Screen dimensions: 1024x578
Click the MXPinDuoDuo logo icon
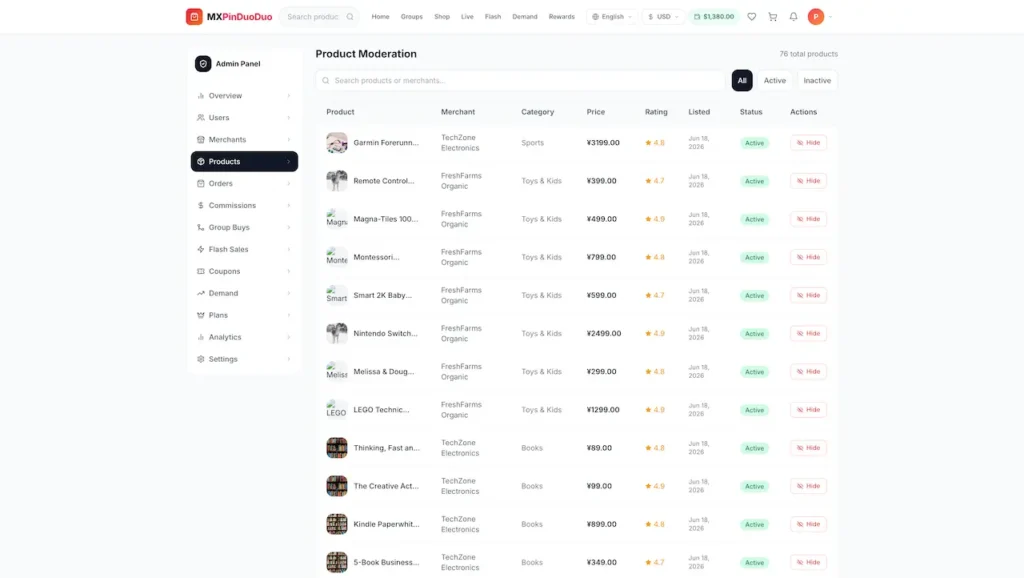pos(194,16)
